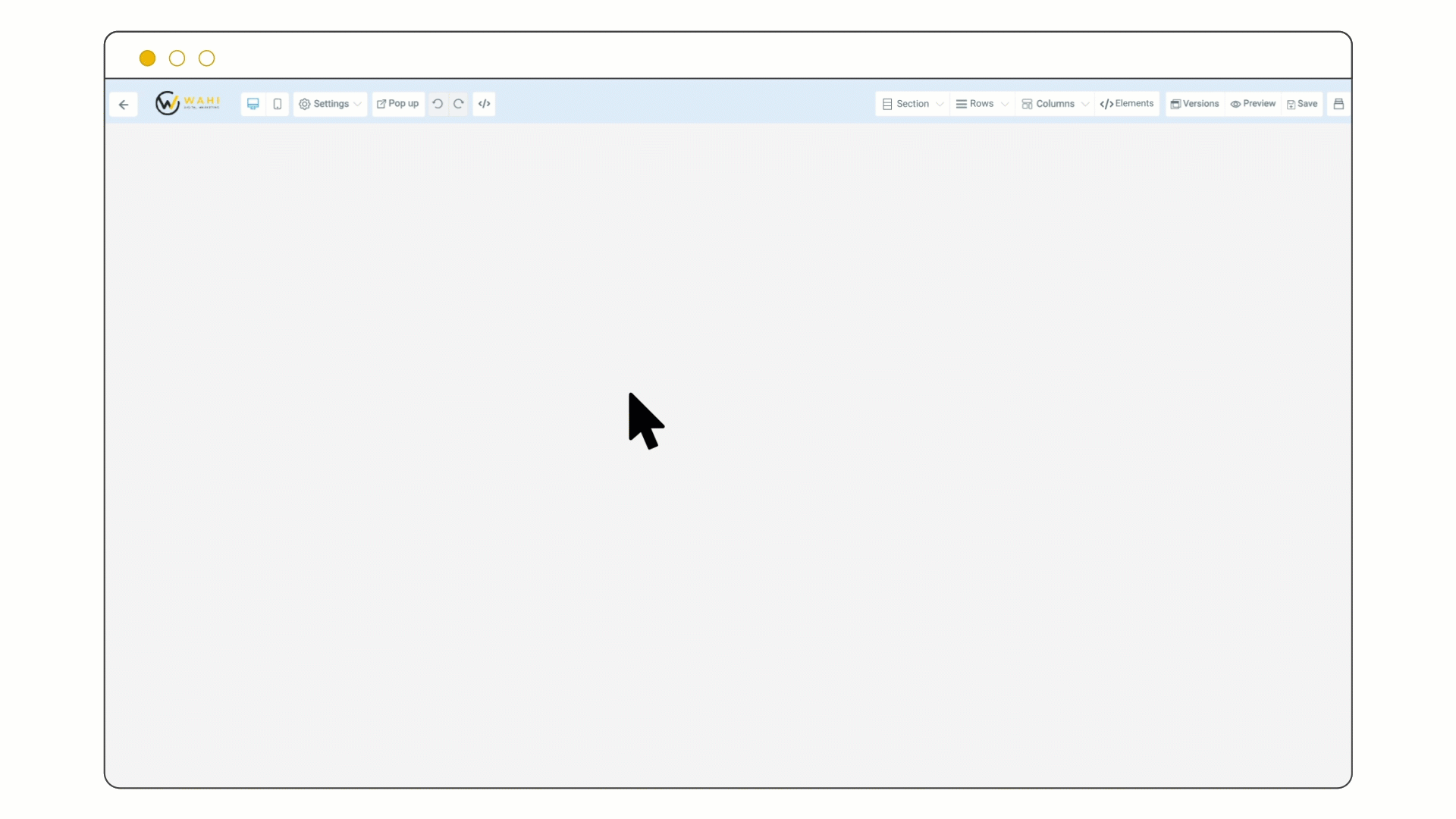Toggle mobile preview mode
Image resolution: width=1456 pixels, height=819 pixels.
tap(277, 103)
